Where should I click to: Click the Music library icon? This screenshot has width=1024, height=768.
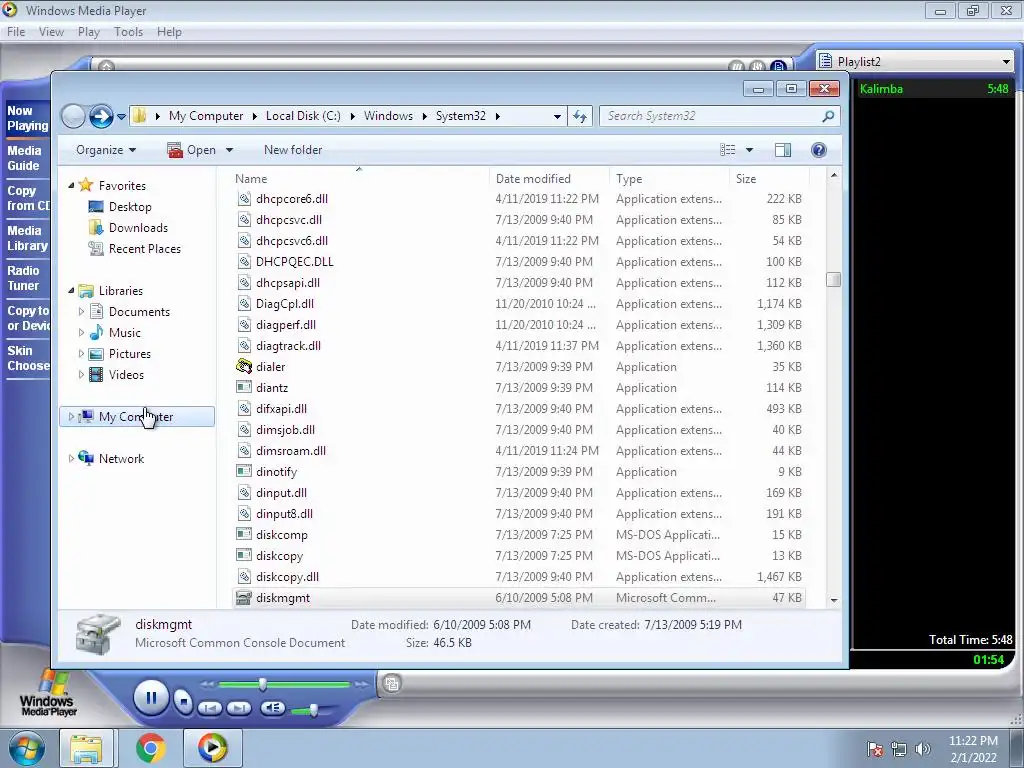click(x=96, y=332)
